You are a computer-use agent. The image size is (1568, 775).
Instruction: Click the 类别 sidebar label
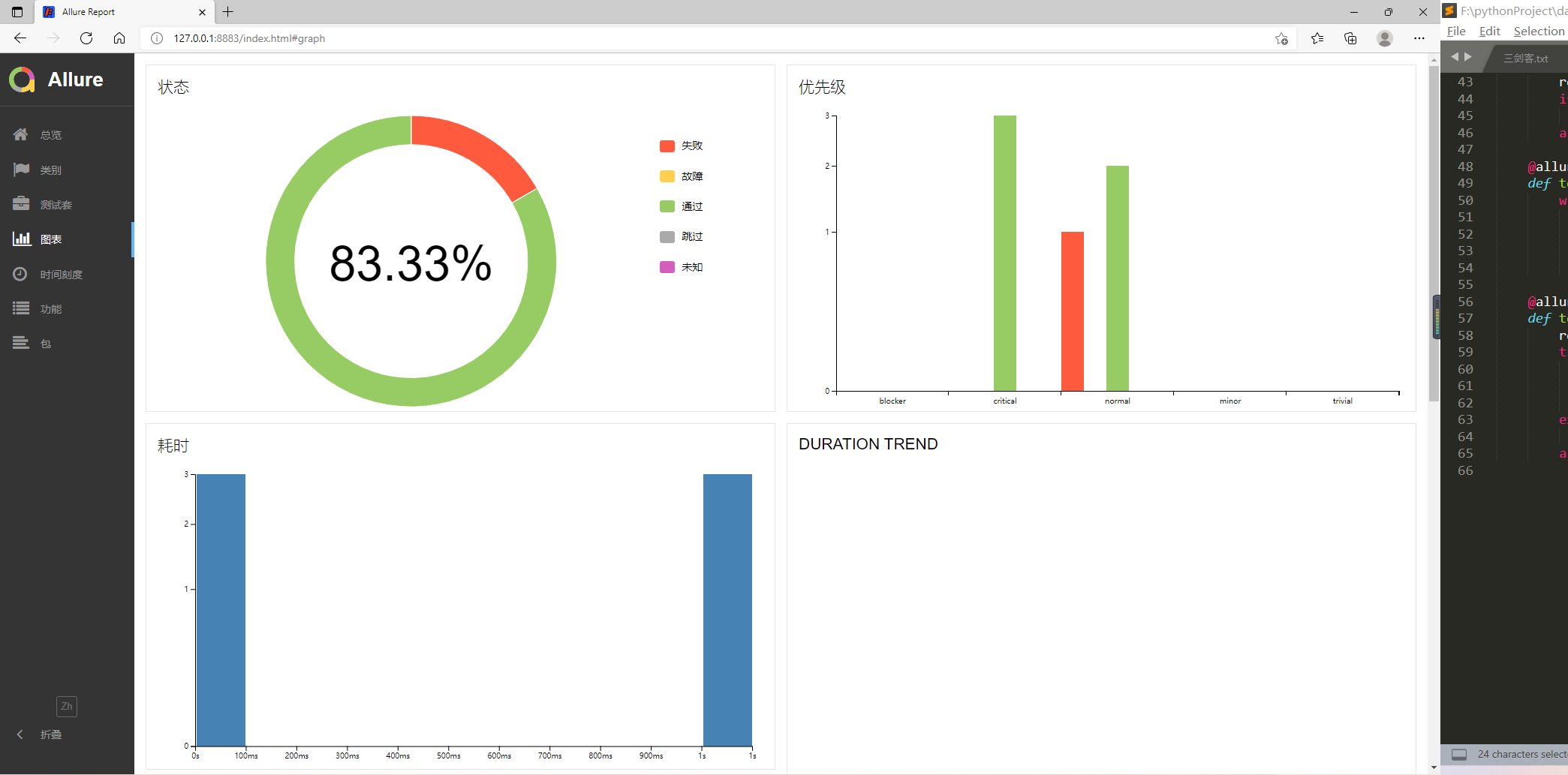(x=51, y=170)
